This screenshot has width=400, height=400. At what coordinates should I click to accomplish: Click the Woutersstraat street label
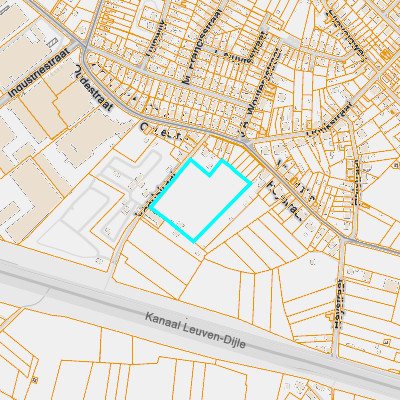tap(262, 91)
